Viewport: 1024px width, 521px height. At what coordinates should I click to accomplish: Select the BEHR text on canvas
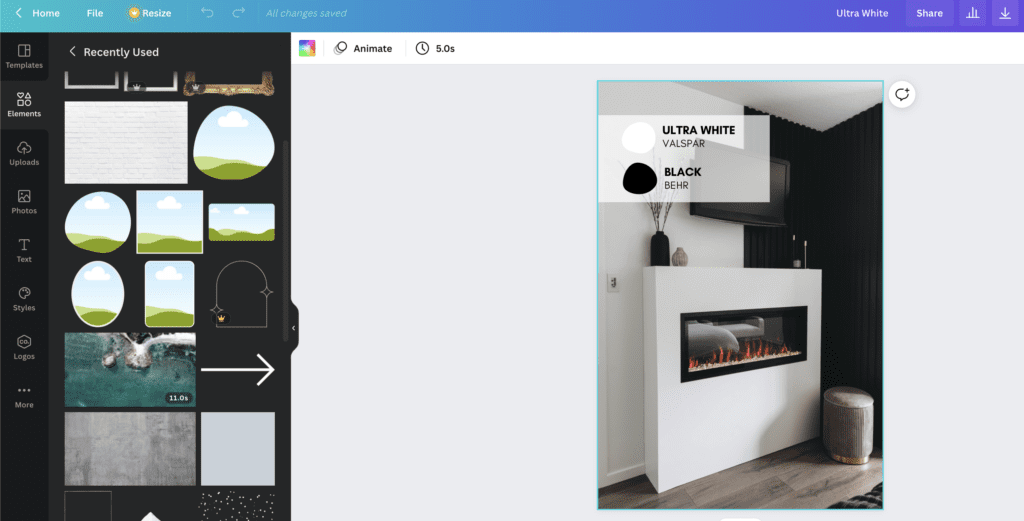(676, 185)
